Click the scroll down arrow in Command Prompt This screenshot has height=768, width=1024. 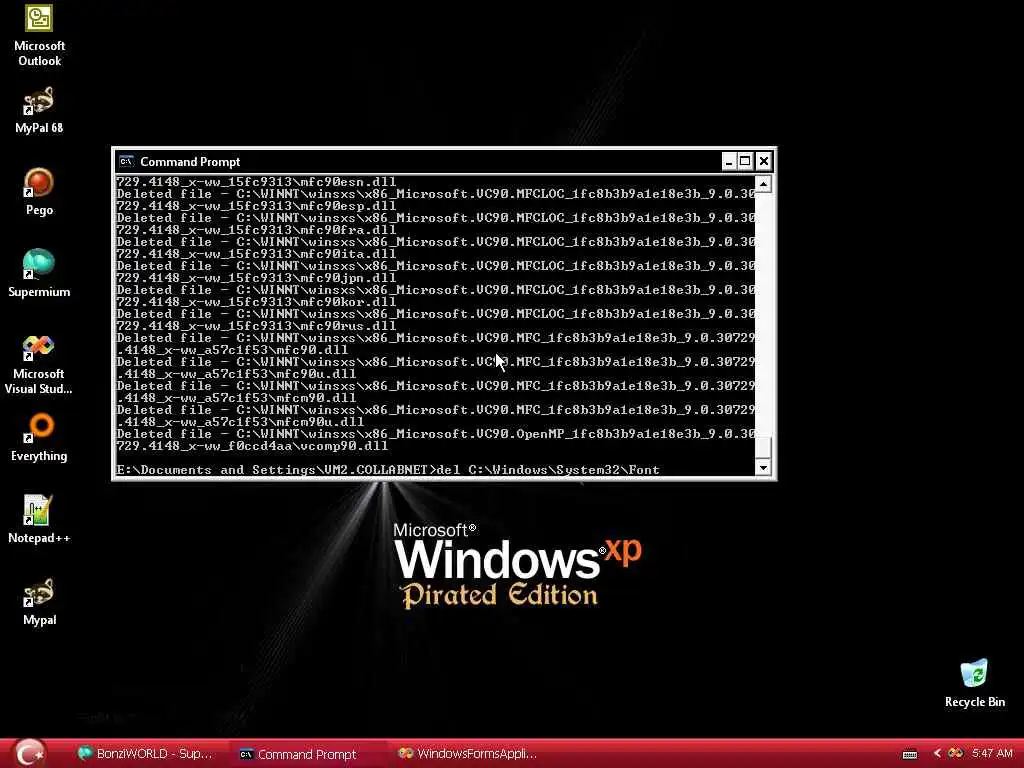pos(763,468)
